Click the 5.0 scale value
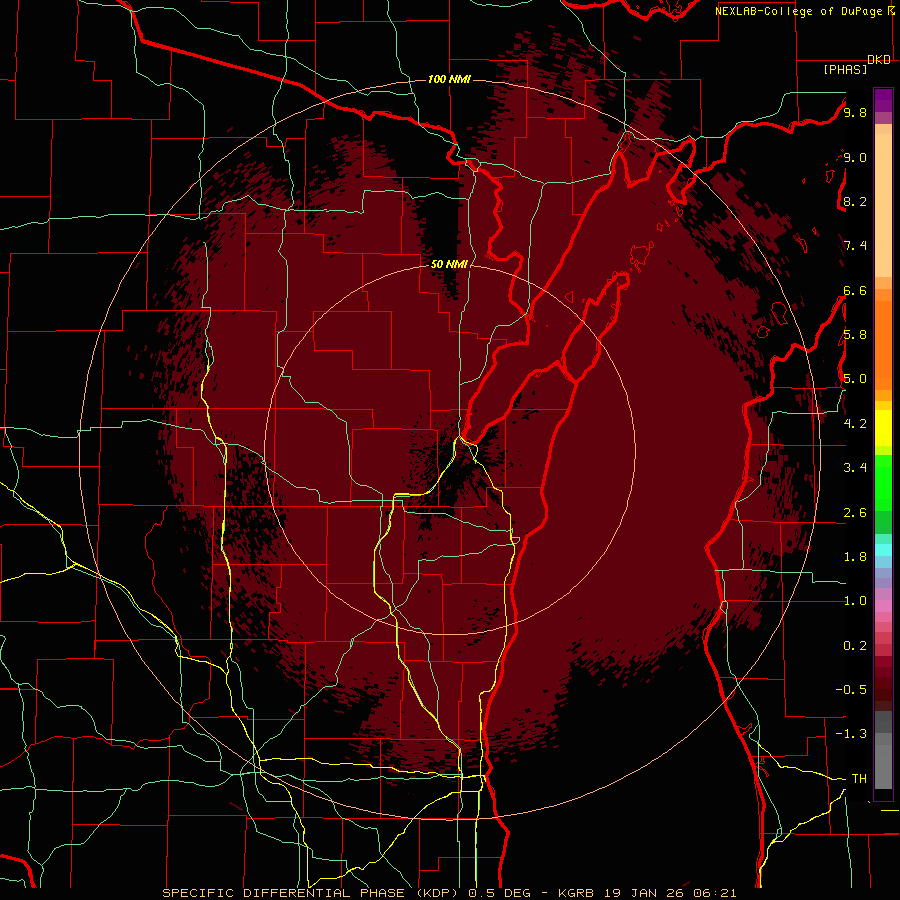Image resolution: width=900 pixels, height=900 pixels. pyautogui.click(x=855, y=379)
